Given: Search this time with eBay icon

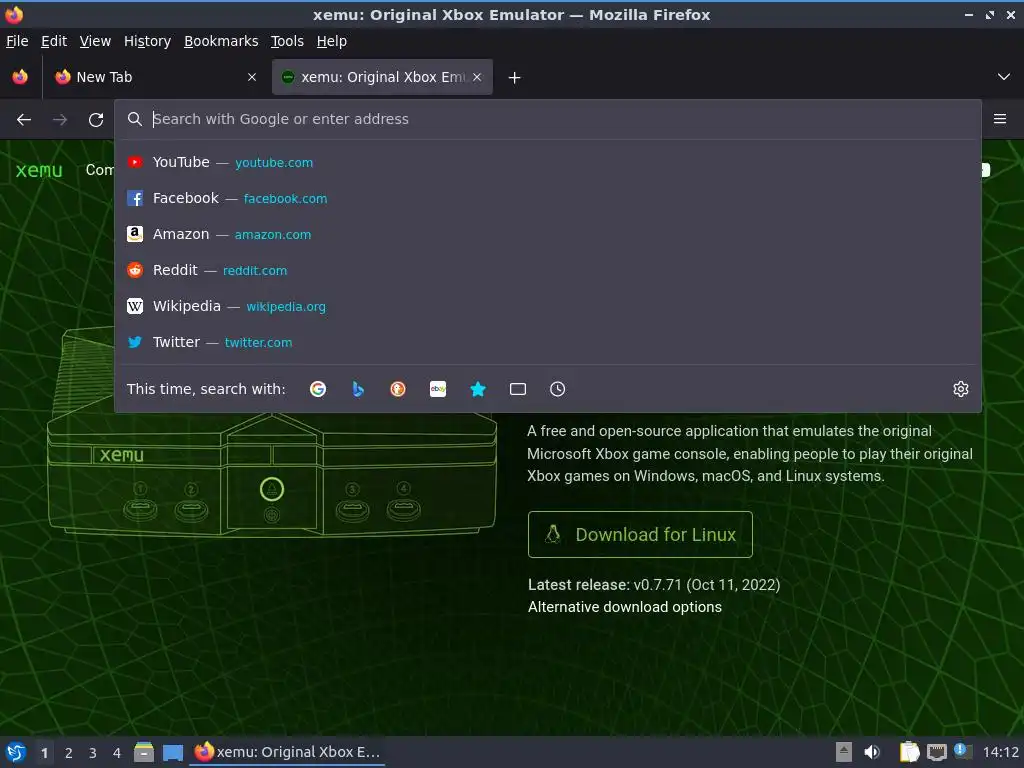Looking at the screenshot, I should (x=438, y=389).
